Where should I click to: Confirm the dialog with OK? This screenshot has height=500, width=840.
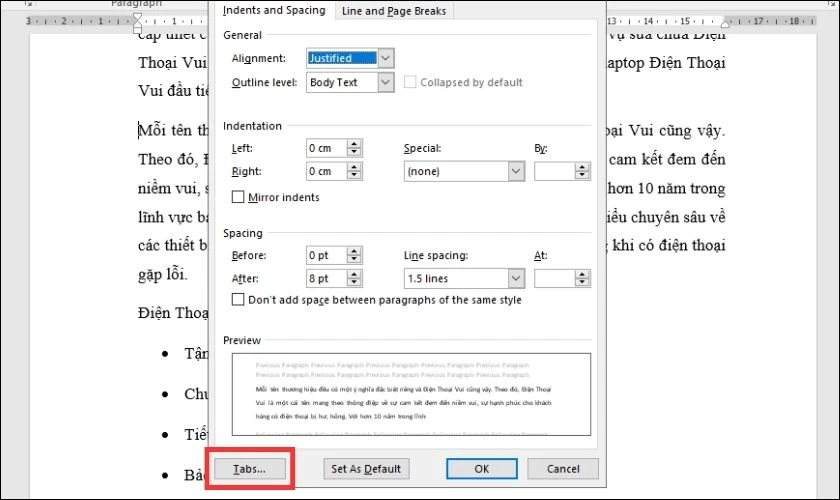482,469
